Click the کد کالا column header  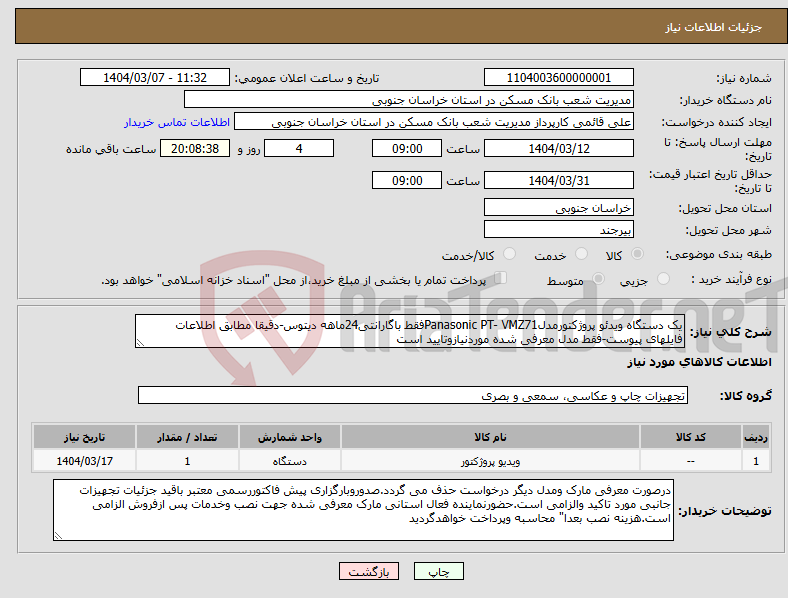pos(691,437)
